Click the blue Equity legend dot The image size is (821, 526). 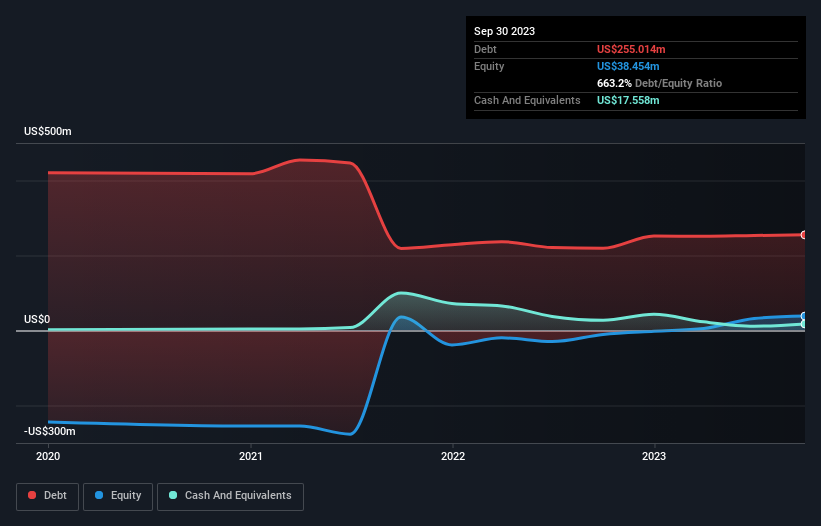tap(99, 495)
